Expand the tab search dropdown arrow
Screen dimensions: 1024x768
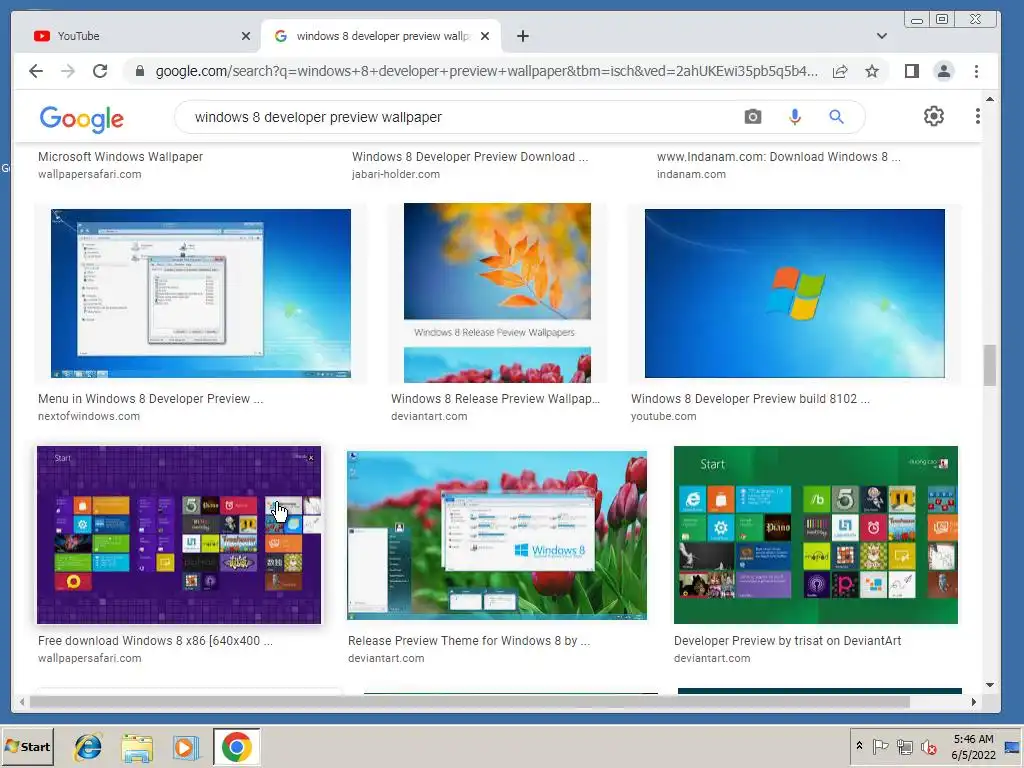[882, 36]
